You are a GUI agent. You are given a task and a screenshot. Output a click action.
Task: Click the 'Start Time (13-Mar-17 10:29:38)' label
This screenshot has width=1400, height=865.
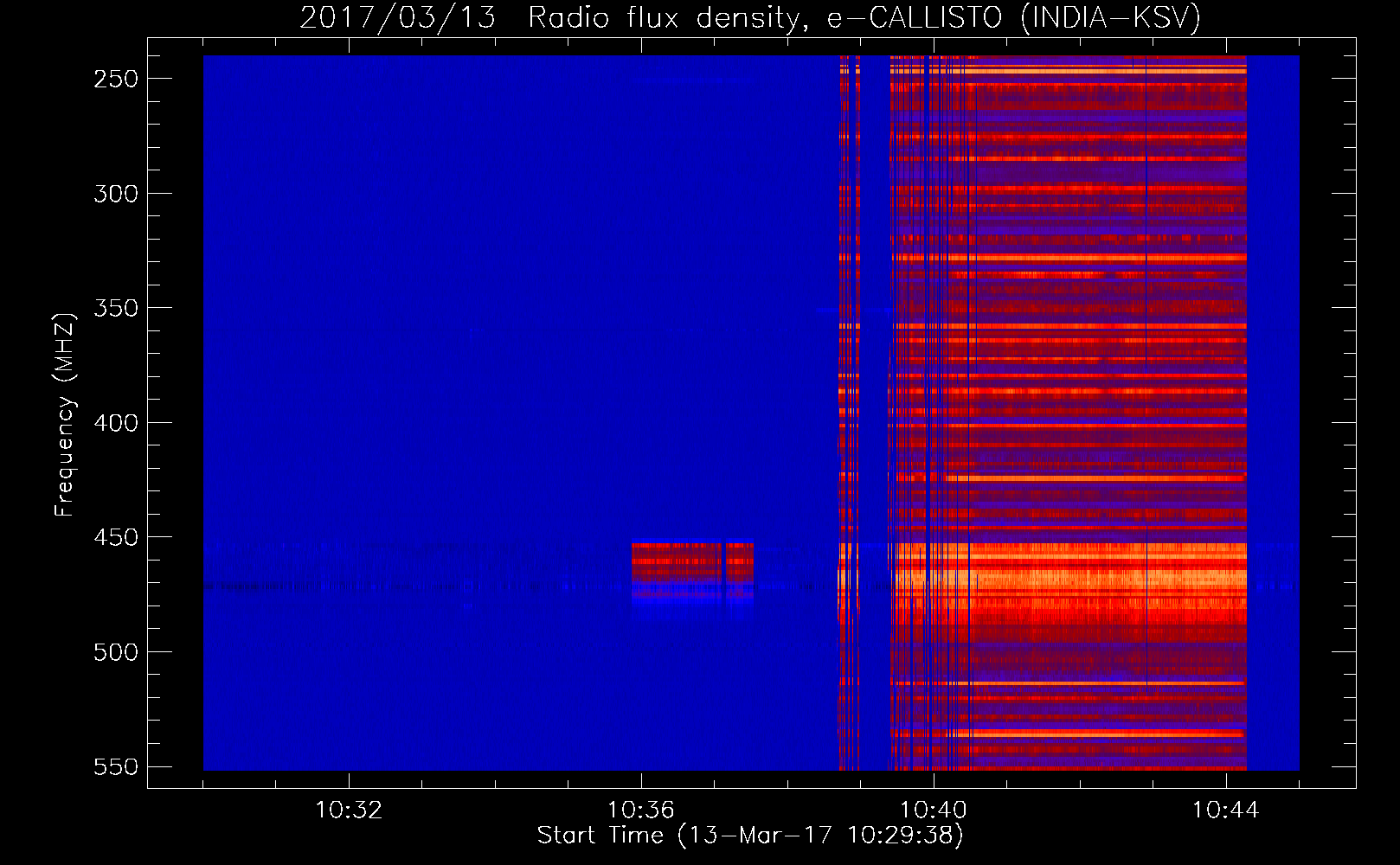pyautogui.click(x=750, y=836)
